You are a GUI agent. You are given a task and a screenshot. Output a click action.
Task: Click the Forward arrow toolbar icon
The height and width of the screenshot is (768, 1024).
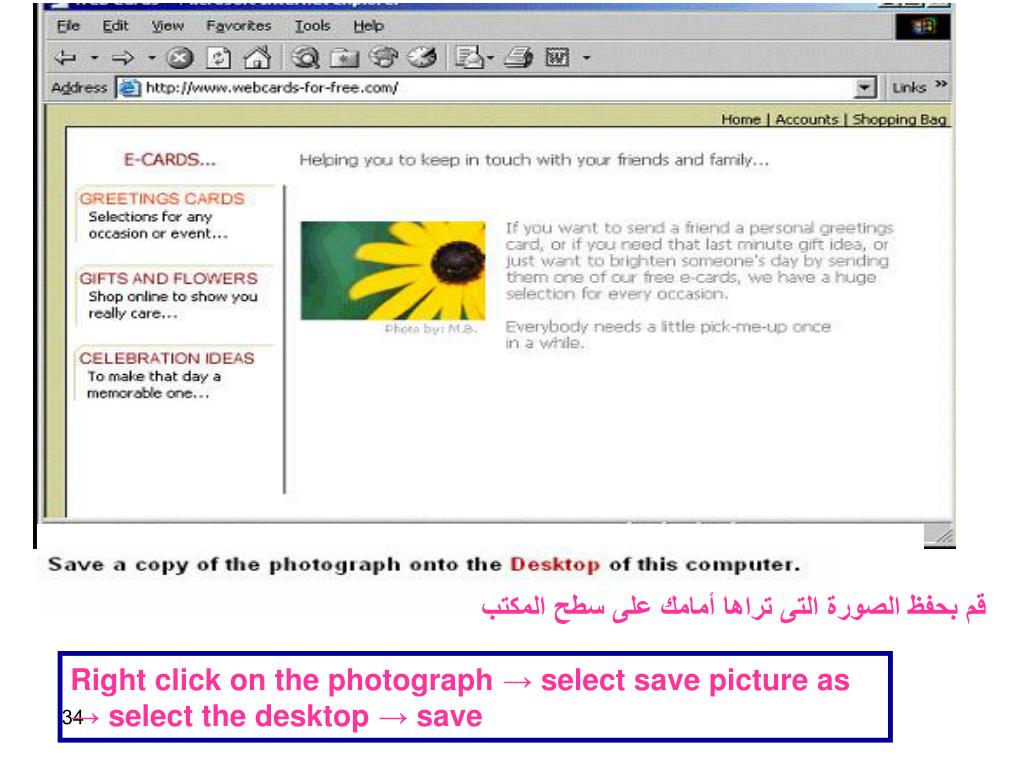122,57
